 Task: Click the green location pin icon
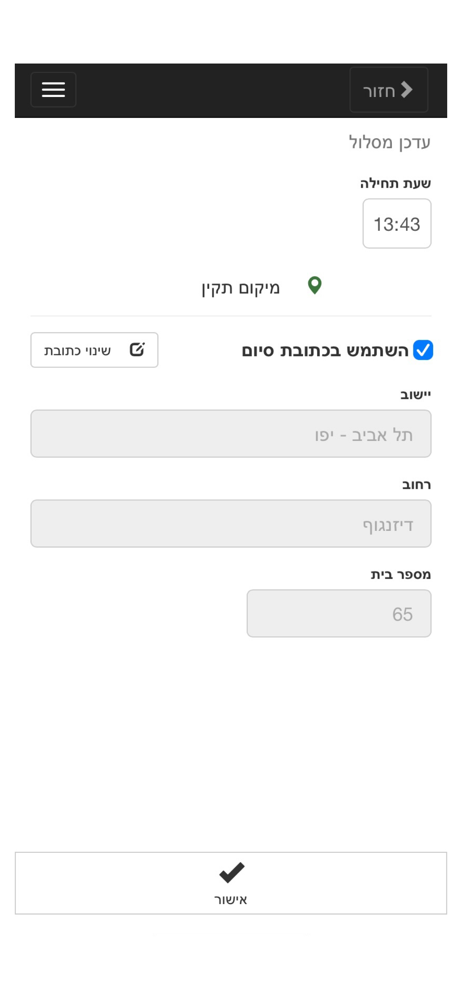click(x=314, y=286)
